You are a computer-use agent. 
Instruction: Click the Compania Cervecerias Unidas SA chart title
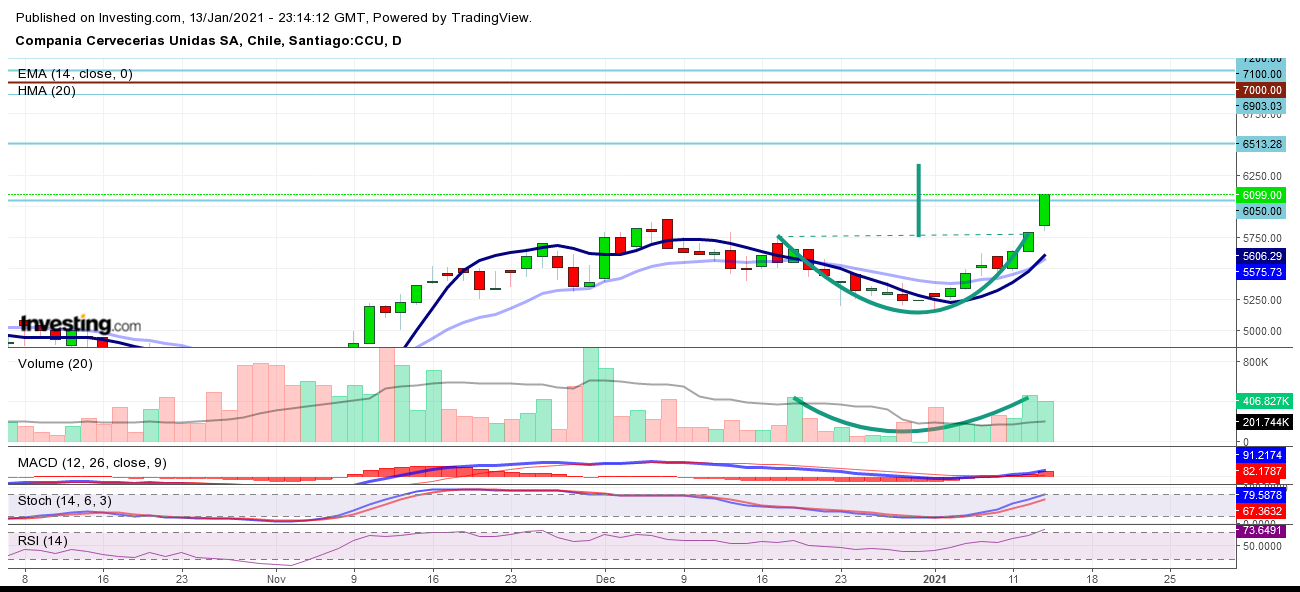point(209,41)
